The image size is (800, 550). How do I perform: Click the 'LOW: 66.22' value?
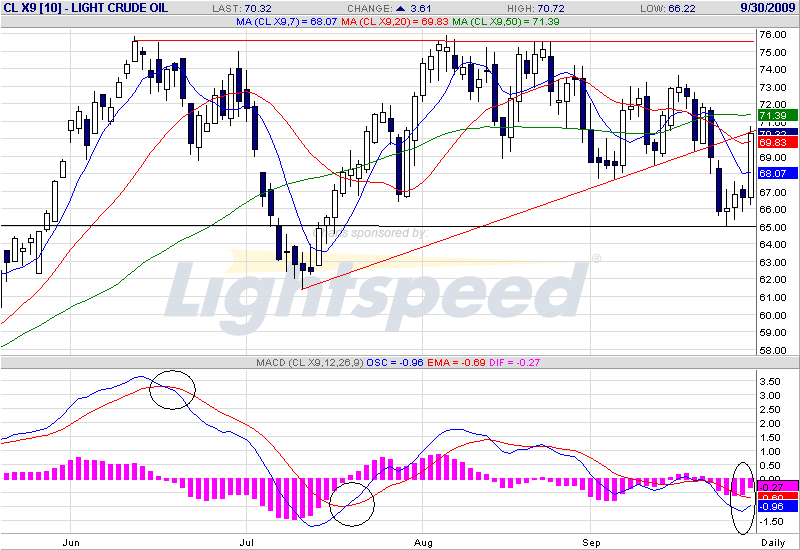tap(667, 9)
